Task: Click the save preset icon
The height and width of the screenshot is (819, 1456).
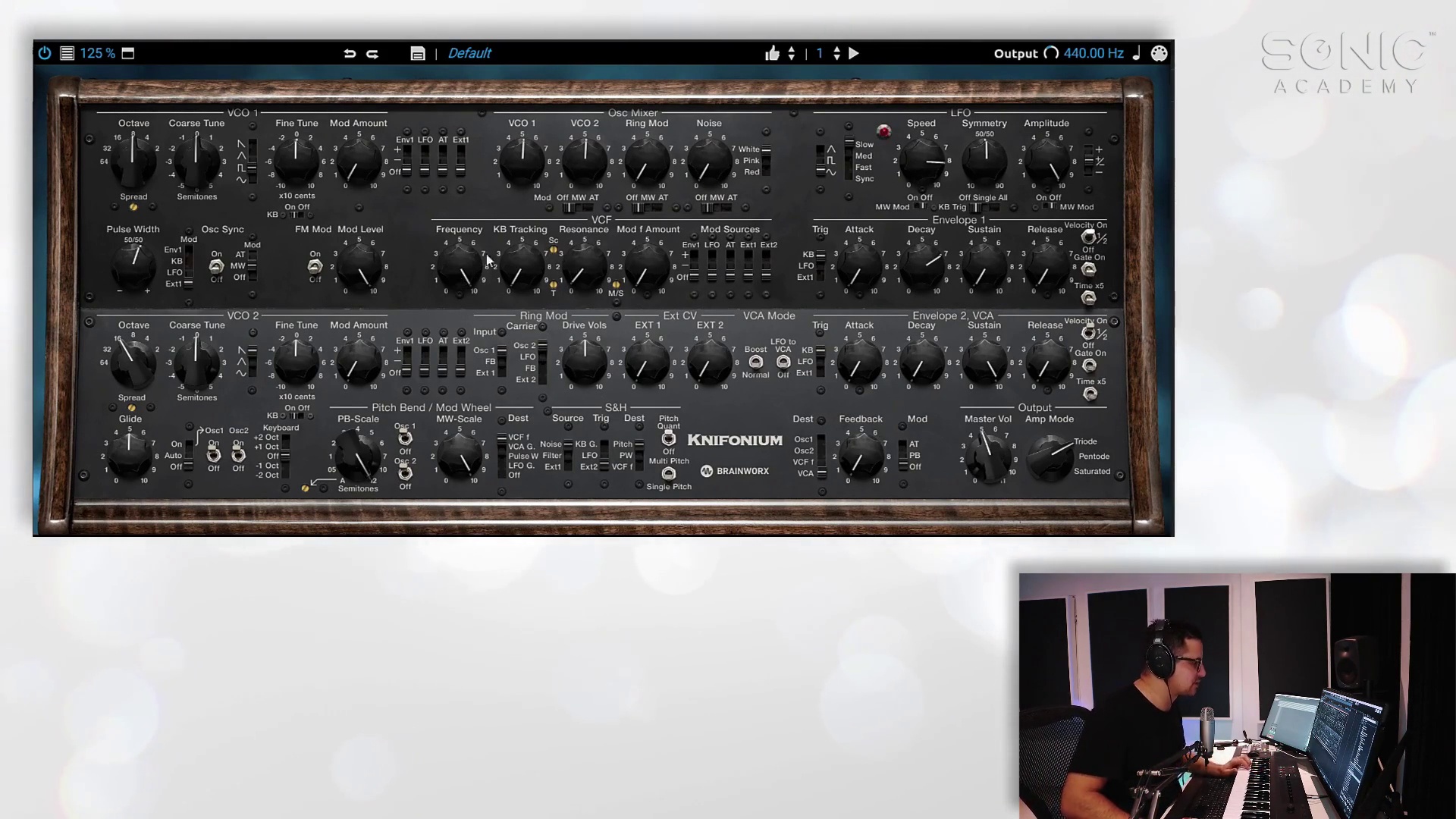Action: 418,53
